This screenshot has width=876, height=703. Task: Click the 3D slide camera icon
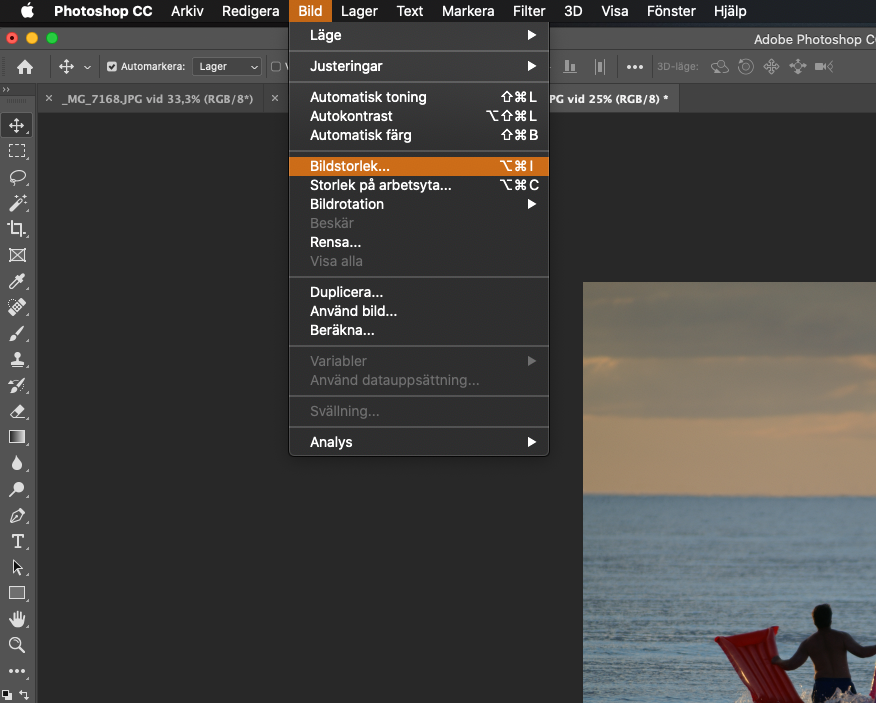coord(798,66)
